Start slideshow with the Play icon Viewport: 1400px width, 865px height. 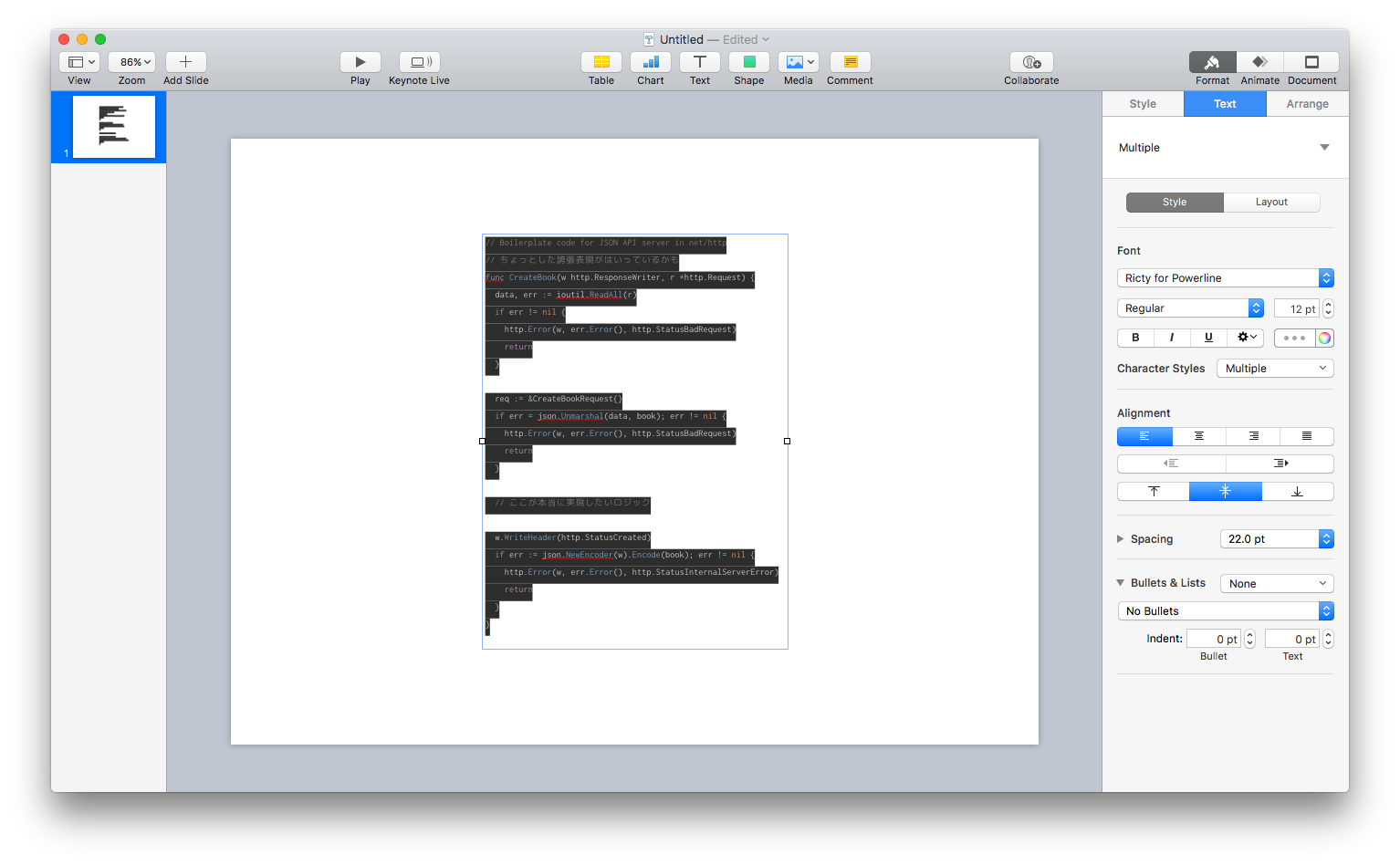(360, 62)
